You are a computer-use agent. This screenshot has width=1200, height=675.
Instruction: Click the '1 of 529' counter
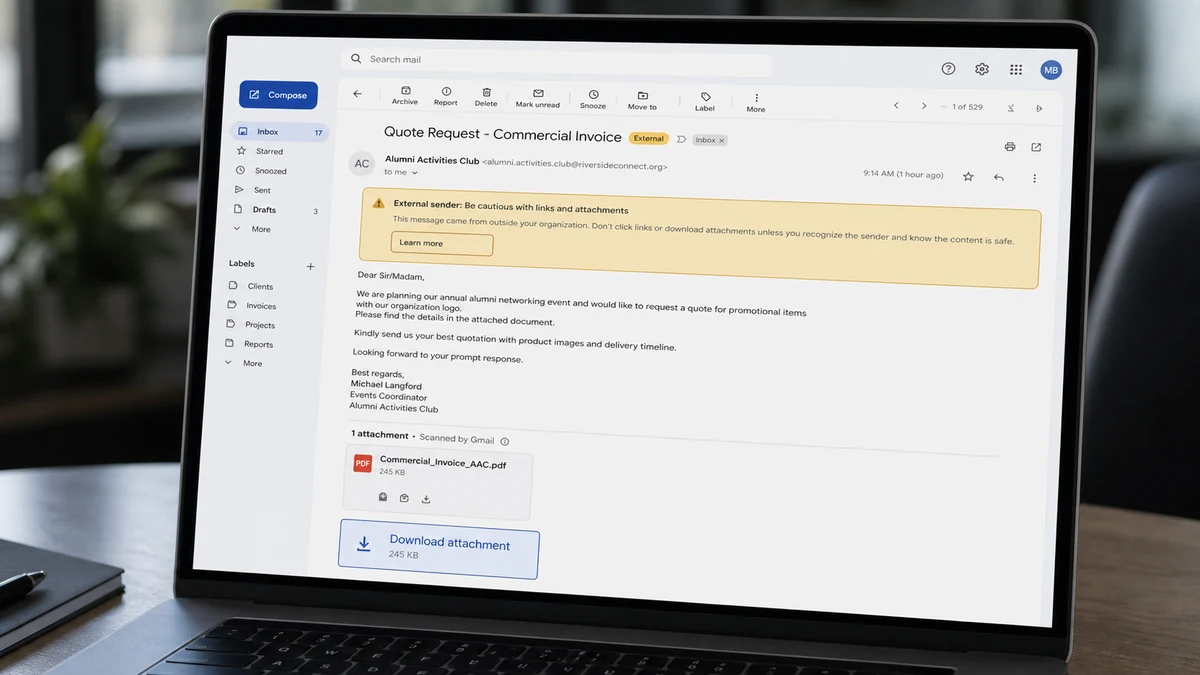pos(967,107)
